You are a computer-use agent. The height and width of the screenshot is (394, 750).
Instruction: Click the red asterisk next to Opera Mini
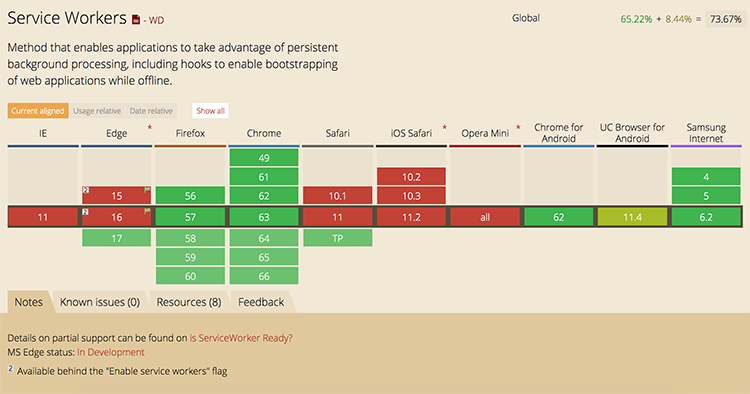(518, 127)
